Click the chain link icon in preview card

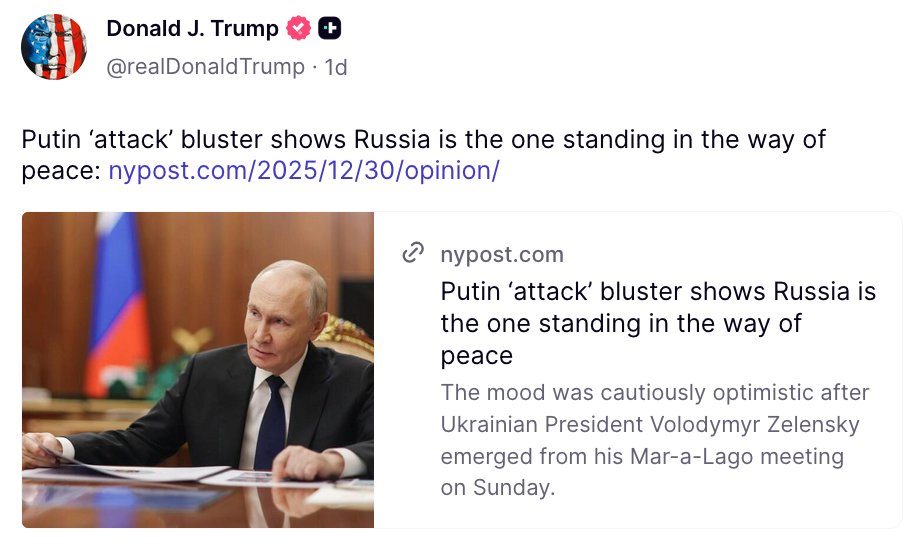(x=413, y=254)
